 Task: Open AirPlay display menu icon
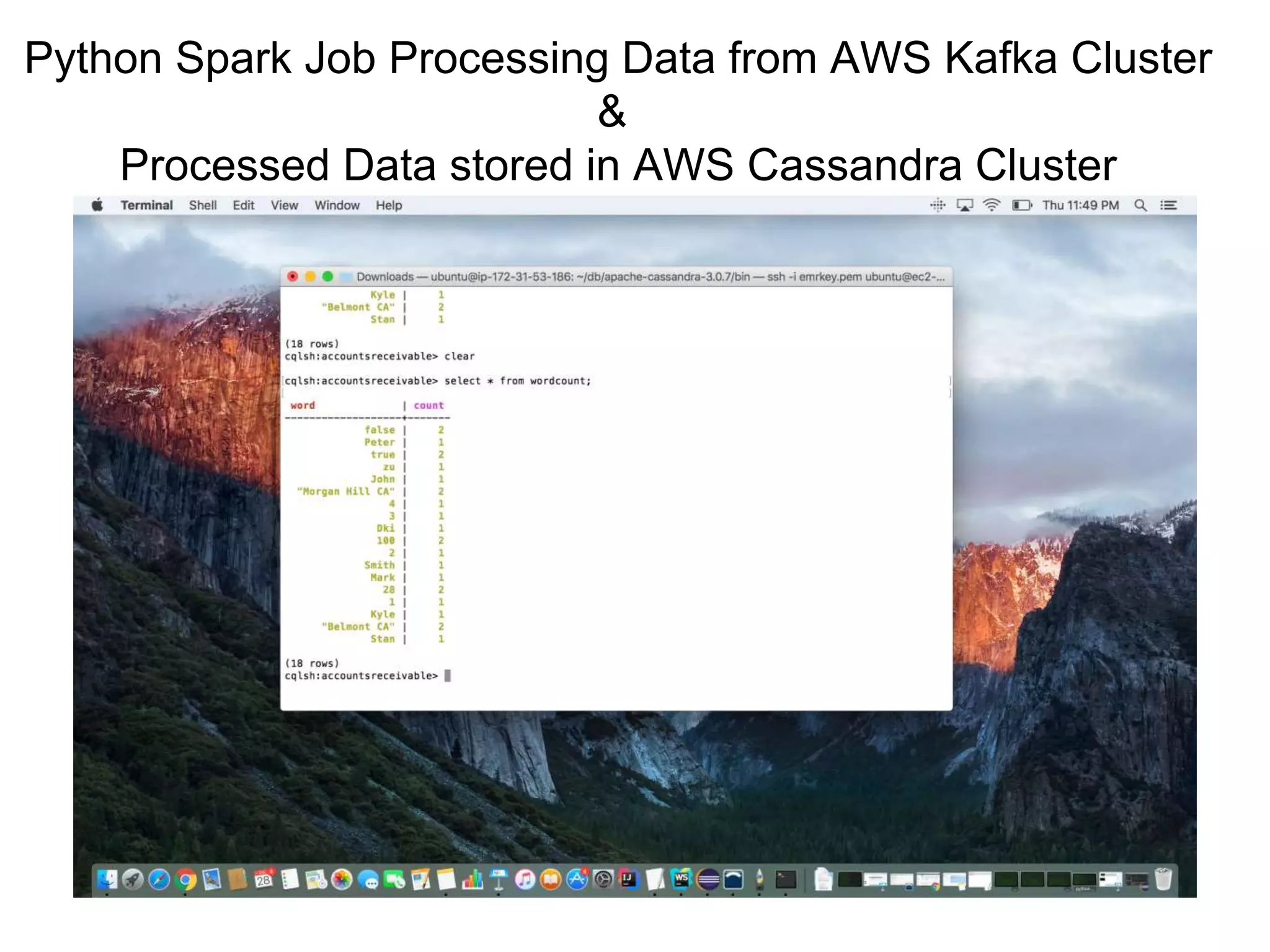tap(965, 205)
